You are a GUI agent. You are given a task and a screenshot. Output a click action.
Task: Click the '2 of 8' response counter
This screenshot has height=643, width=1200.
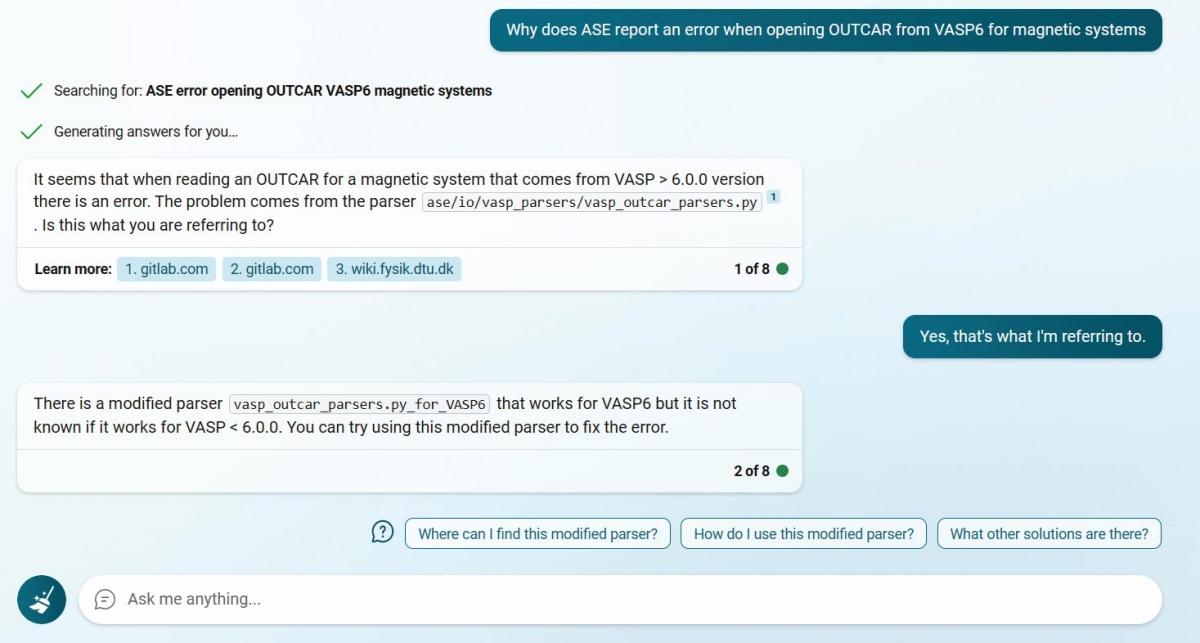[x=752, y=471]
